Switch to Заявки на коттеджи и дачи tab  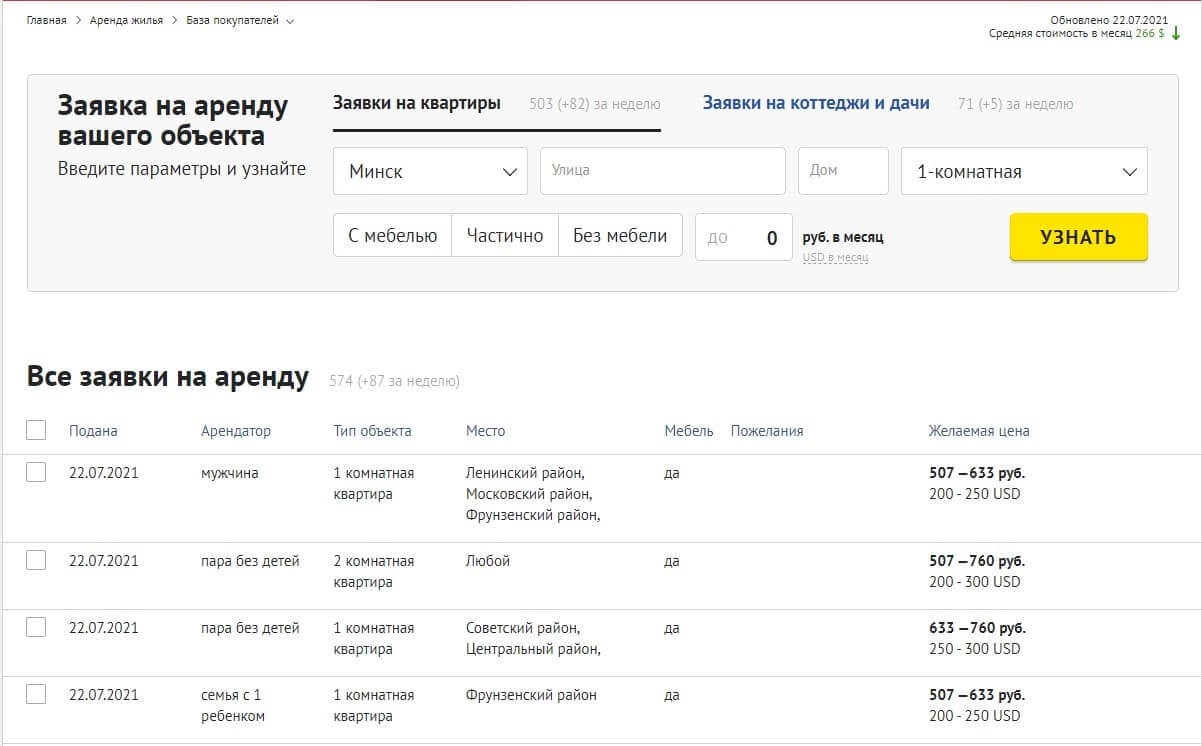(815, 103)
